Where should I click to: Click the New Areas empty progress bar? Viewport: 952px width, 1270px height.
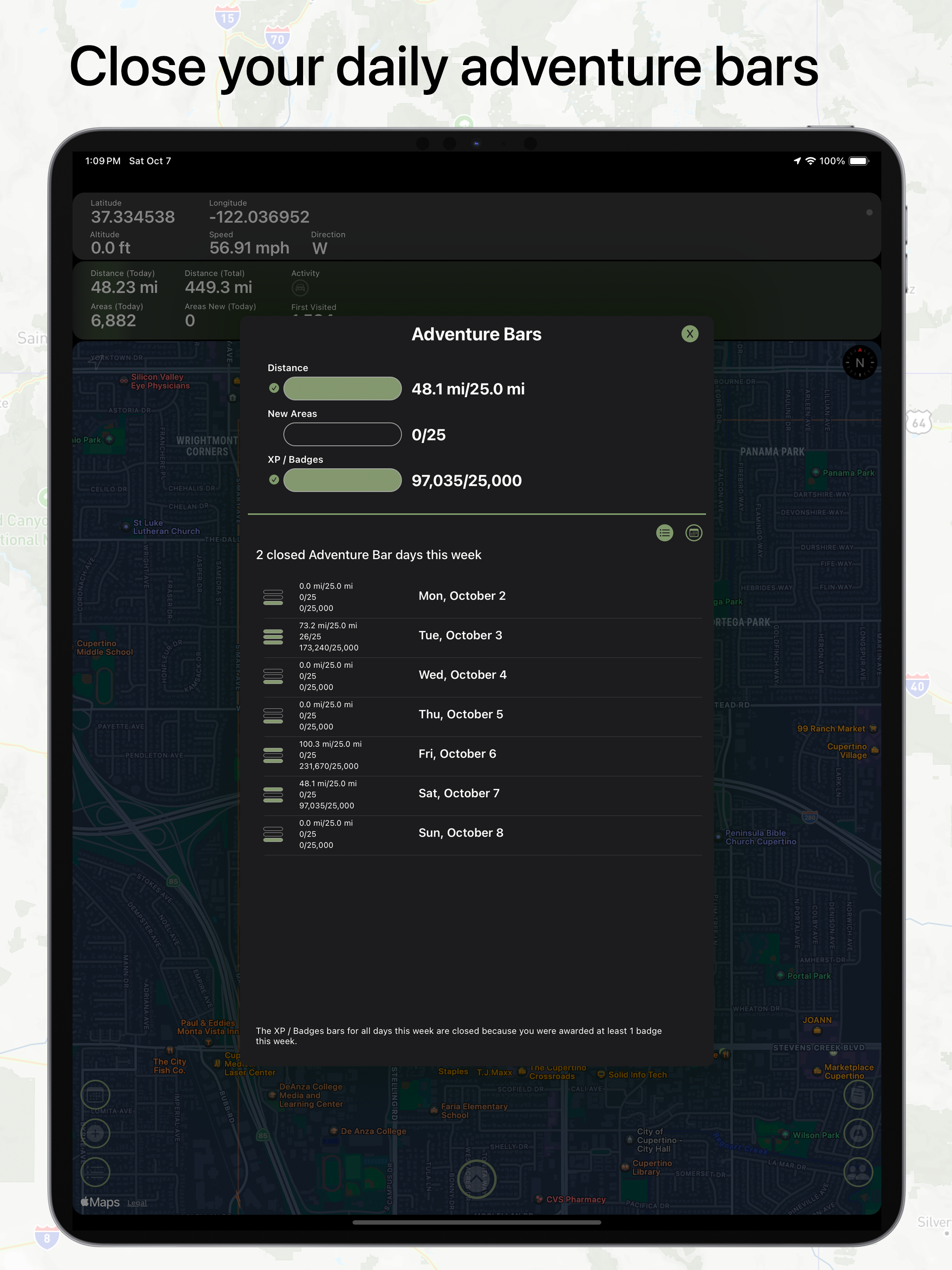click(x=342, y=435)
